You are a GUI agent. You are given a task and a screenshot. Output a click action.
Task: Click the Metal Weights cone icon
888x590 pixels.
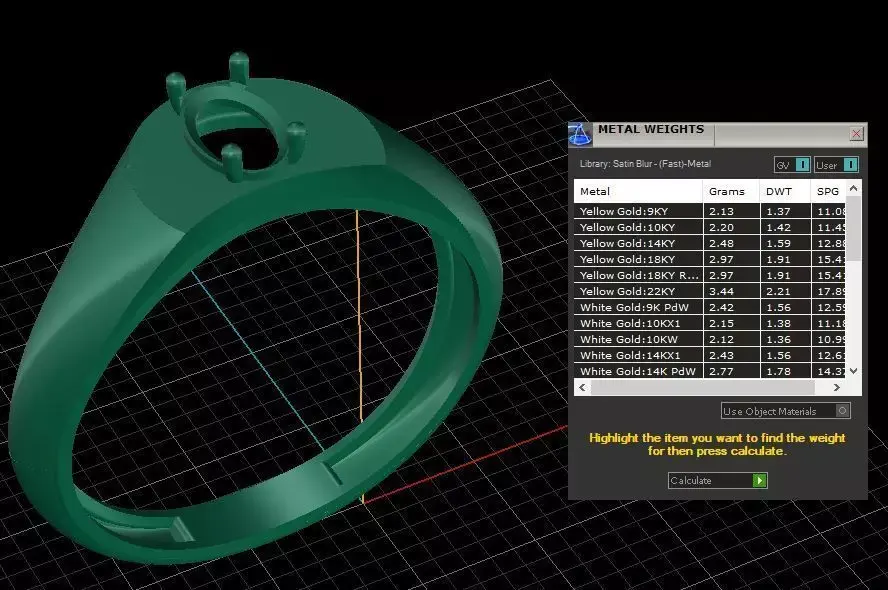(x=579, y=134)
